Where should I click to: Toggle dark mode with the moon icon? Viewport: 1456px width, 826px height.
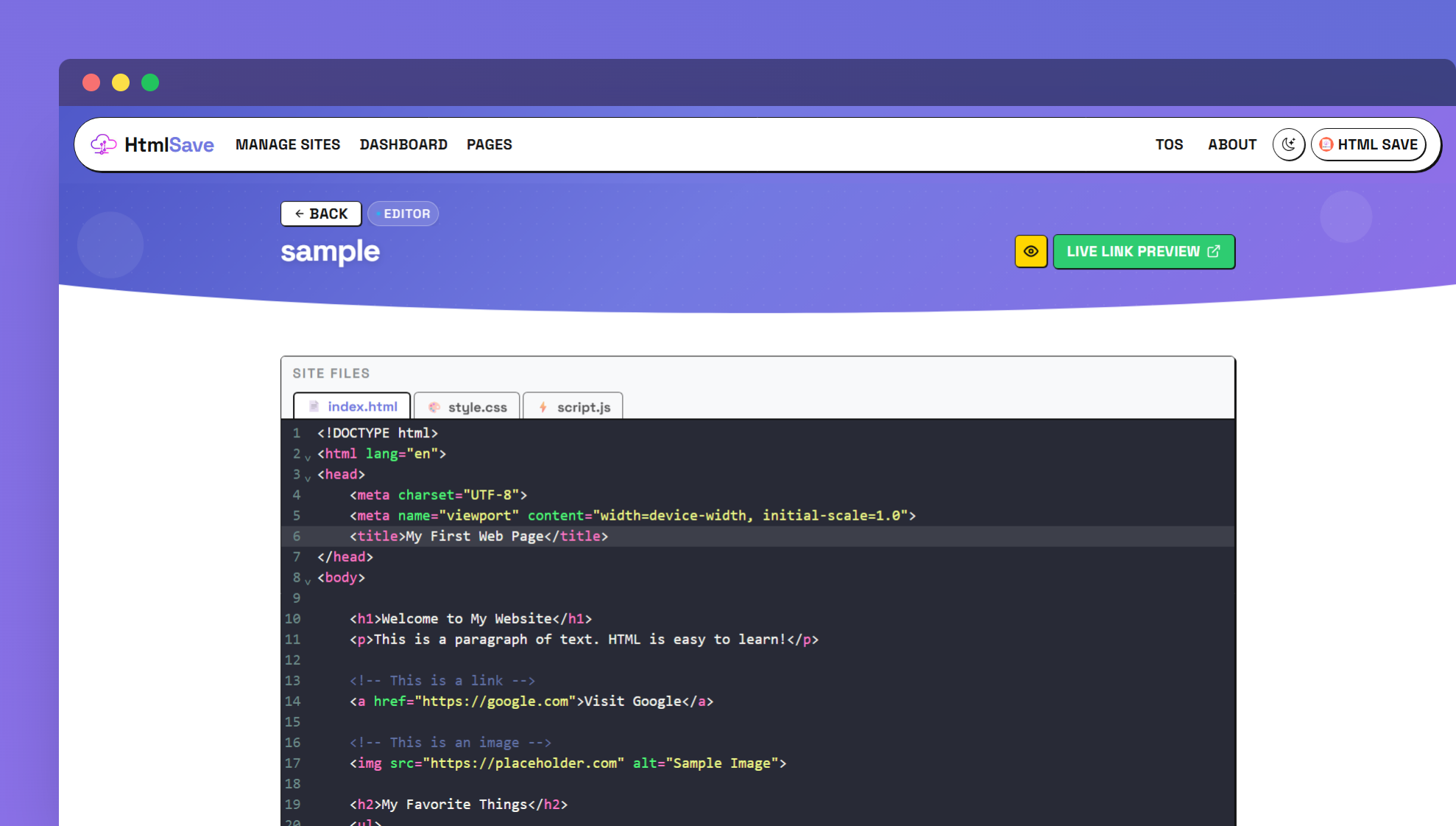pyautogui.click(x=1288, y=144)
